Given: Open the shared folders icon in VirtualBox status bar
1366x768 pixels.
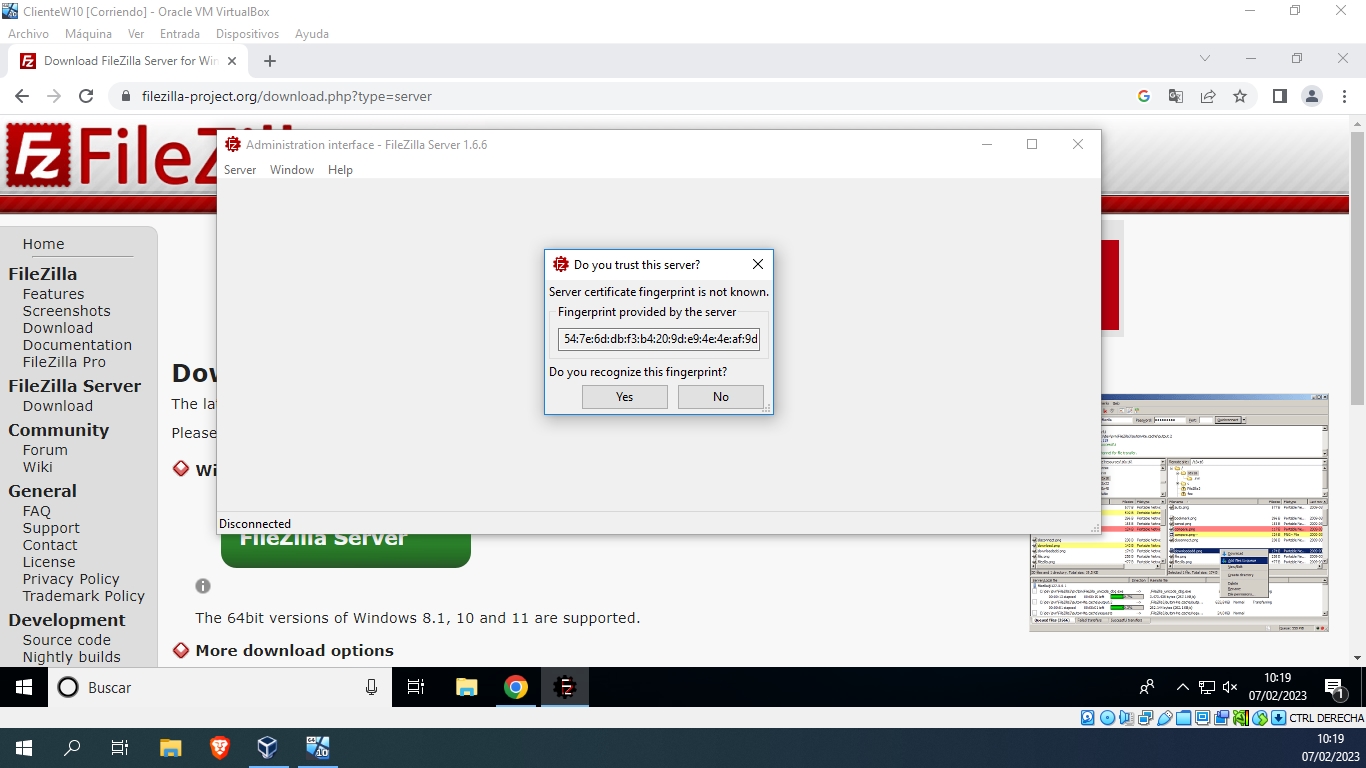Looking at the screenshot, I should coord(1184,718).
